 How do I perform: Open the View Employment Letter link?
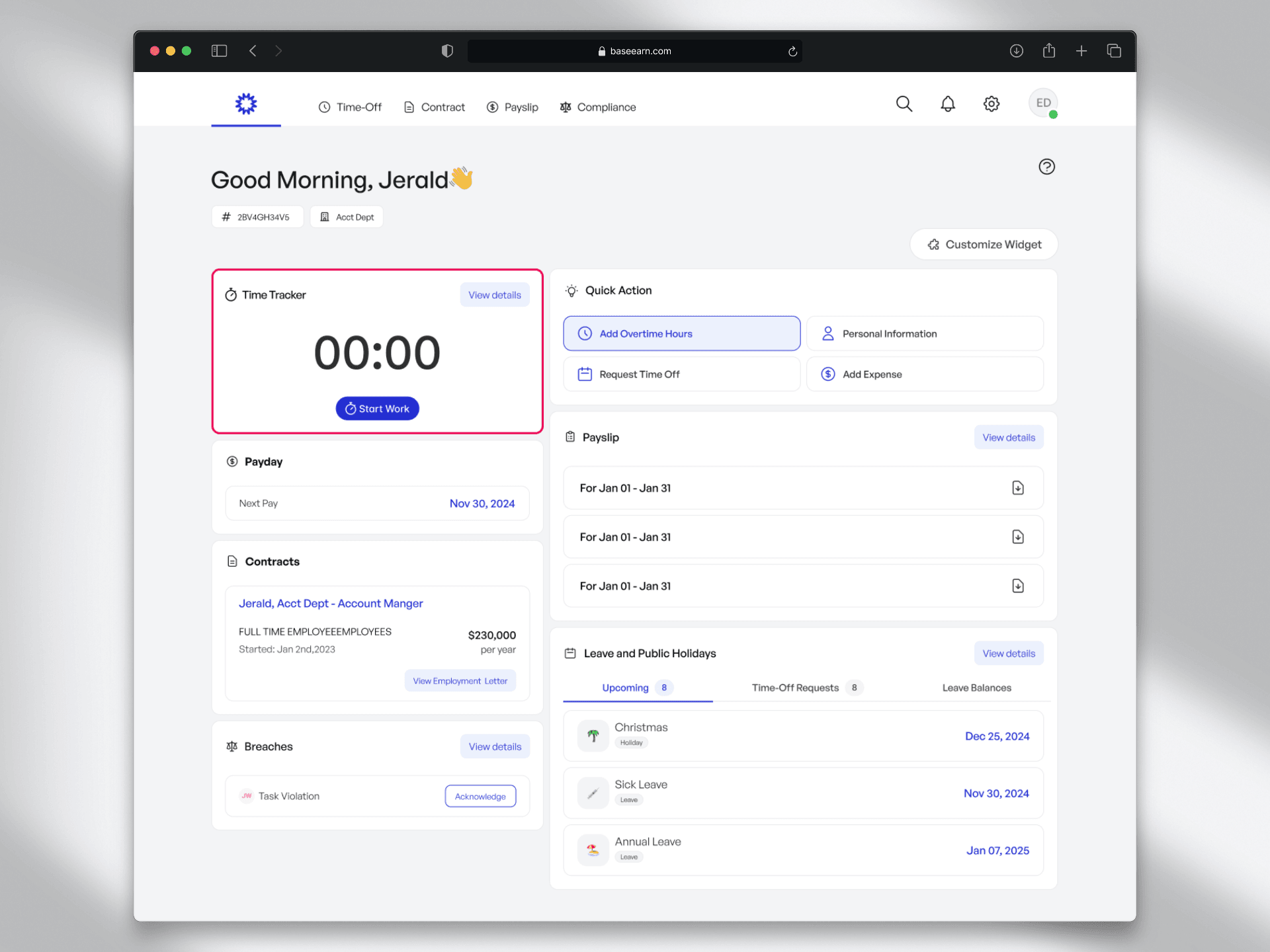click(x=460, y=681)
